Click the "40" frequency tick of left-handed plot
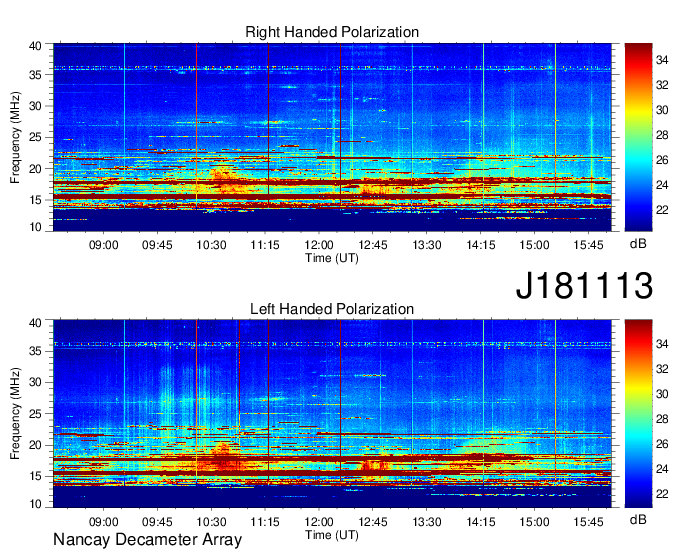Viewport: 680px width, 552px height. coord(35,323)
